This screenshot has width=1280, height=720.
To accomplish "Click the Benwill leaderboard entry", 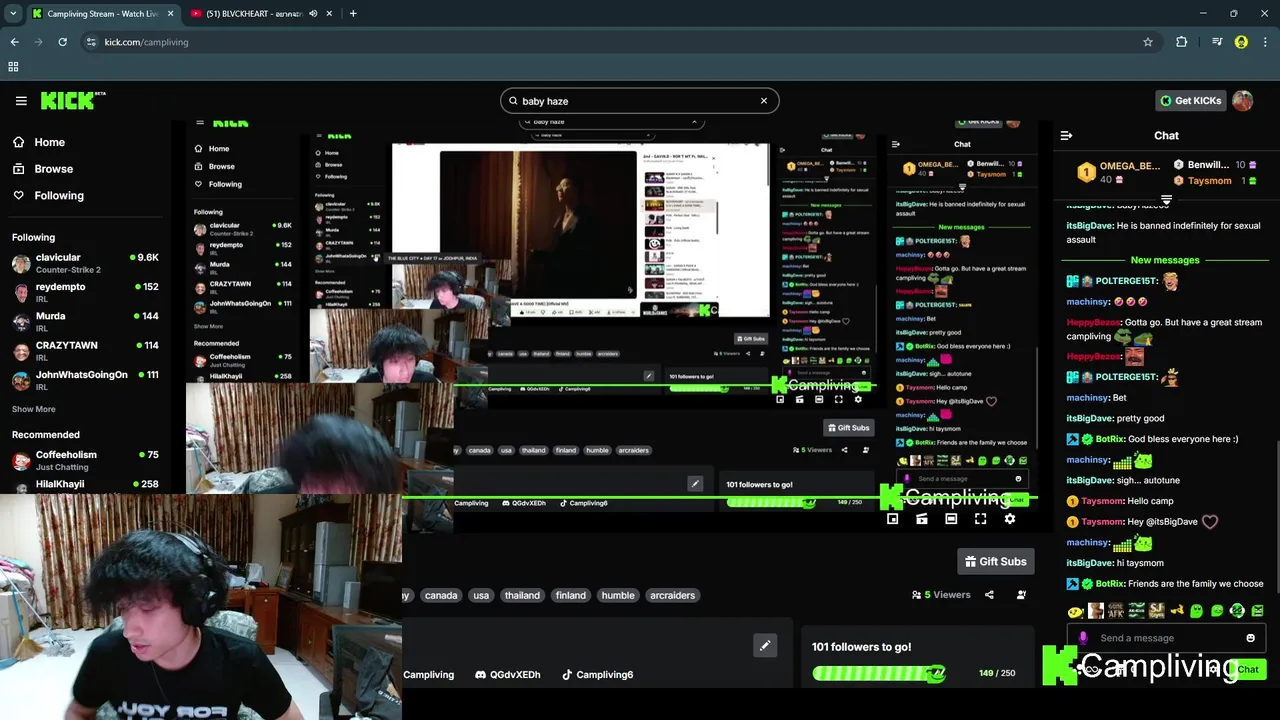I will 1215,165.
